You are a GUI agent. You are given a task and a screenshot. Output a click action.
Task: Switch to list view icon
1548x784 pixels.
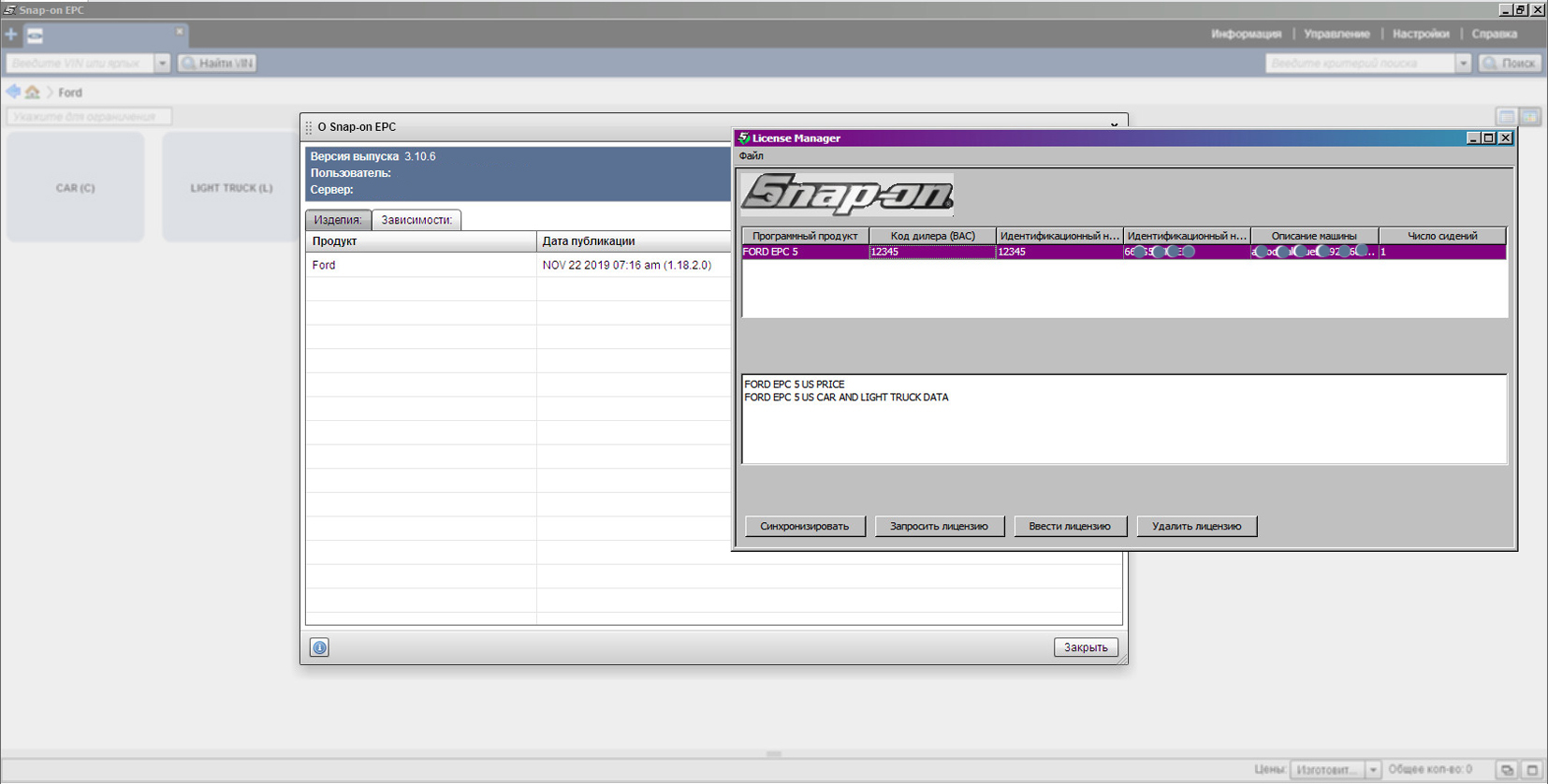[x=1506, y=117]
